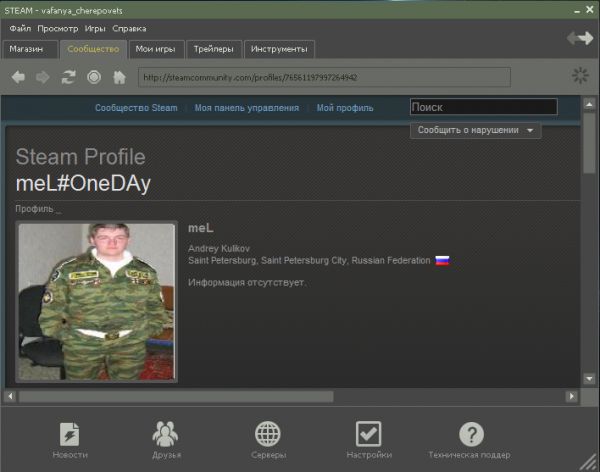Click the Steam Profile heading

click(80, 157)
